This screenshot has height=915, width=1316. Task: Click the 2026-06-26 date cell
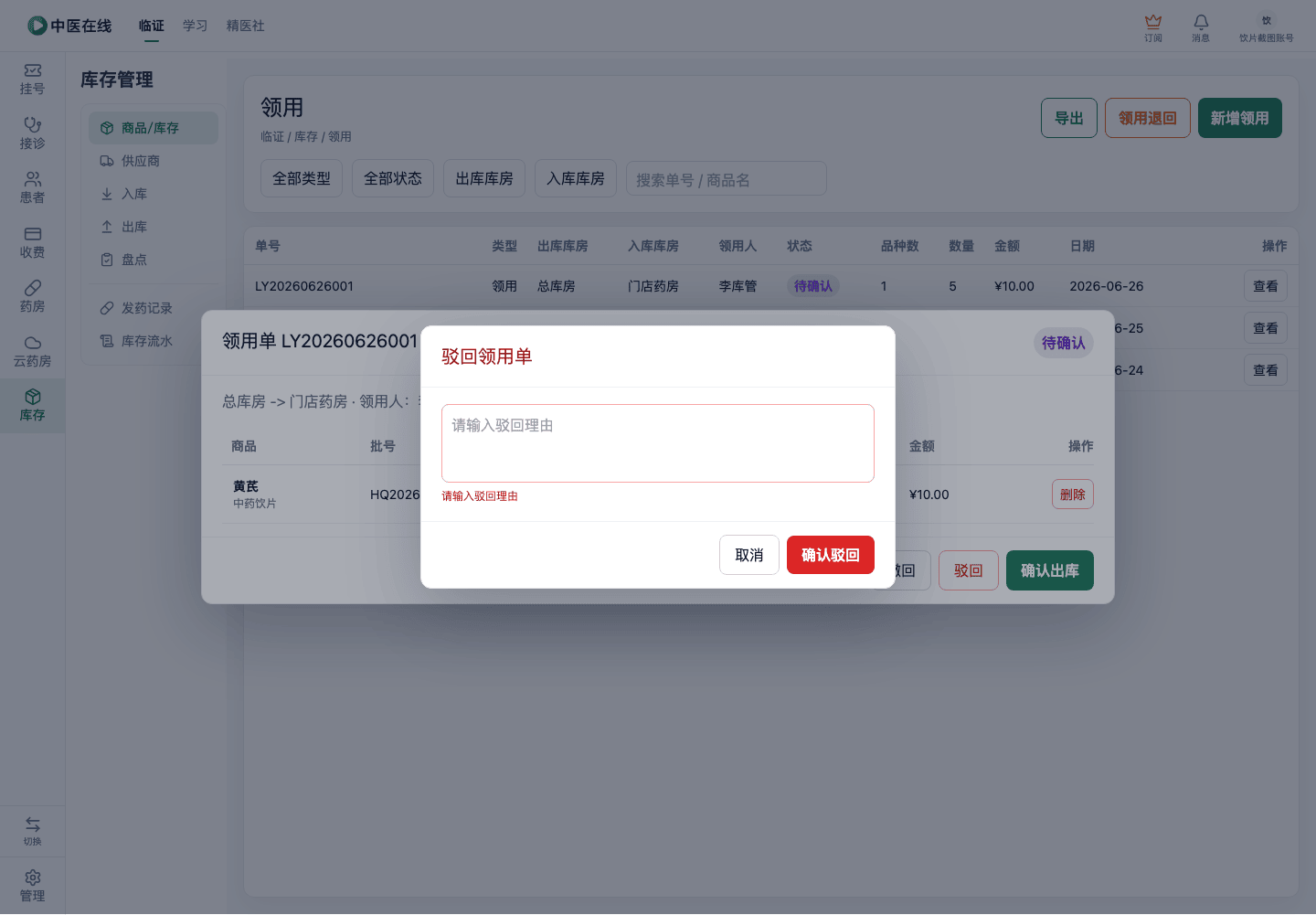pyautogui.click(x=1107, y=286)
